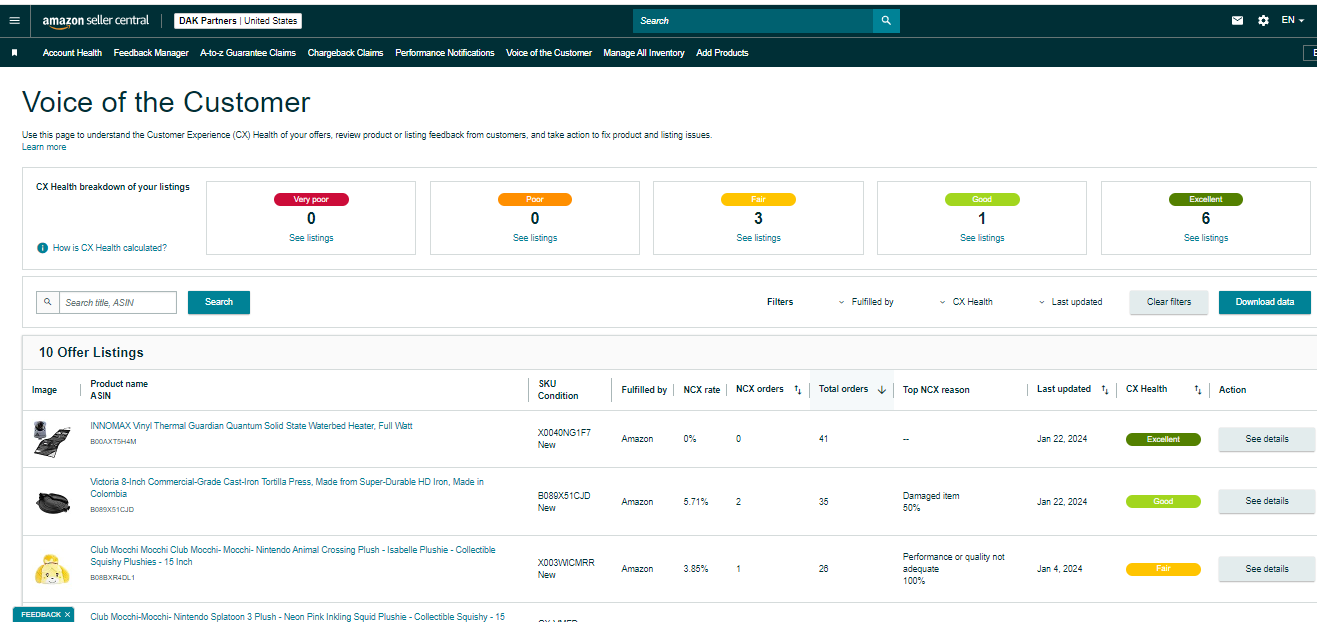
Task: Click the Feedback tab button
Action: [x=41, y=615]
